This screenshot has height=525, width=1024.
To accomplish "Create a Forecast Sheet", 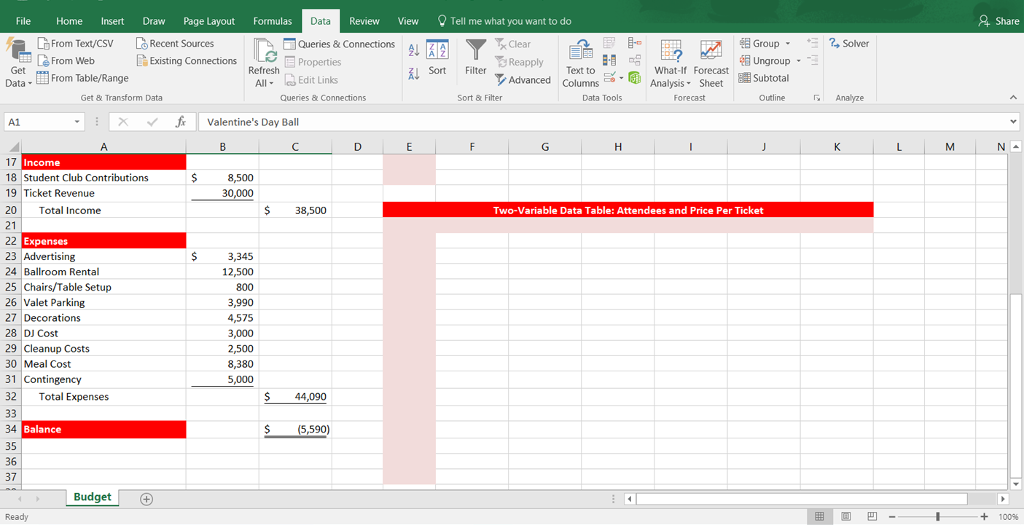I will 711,63.
